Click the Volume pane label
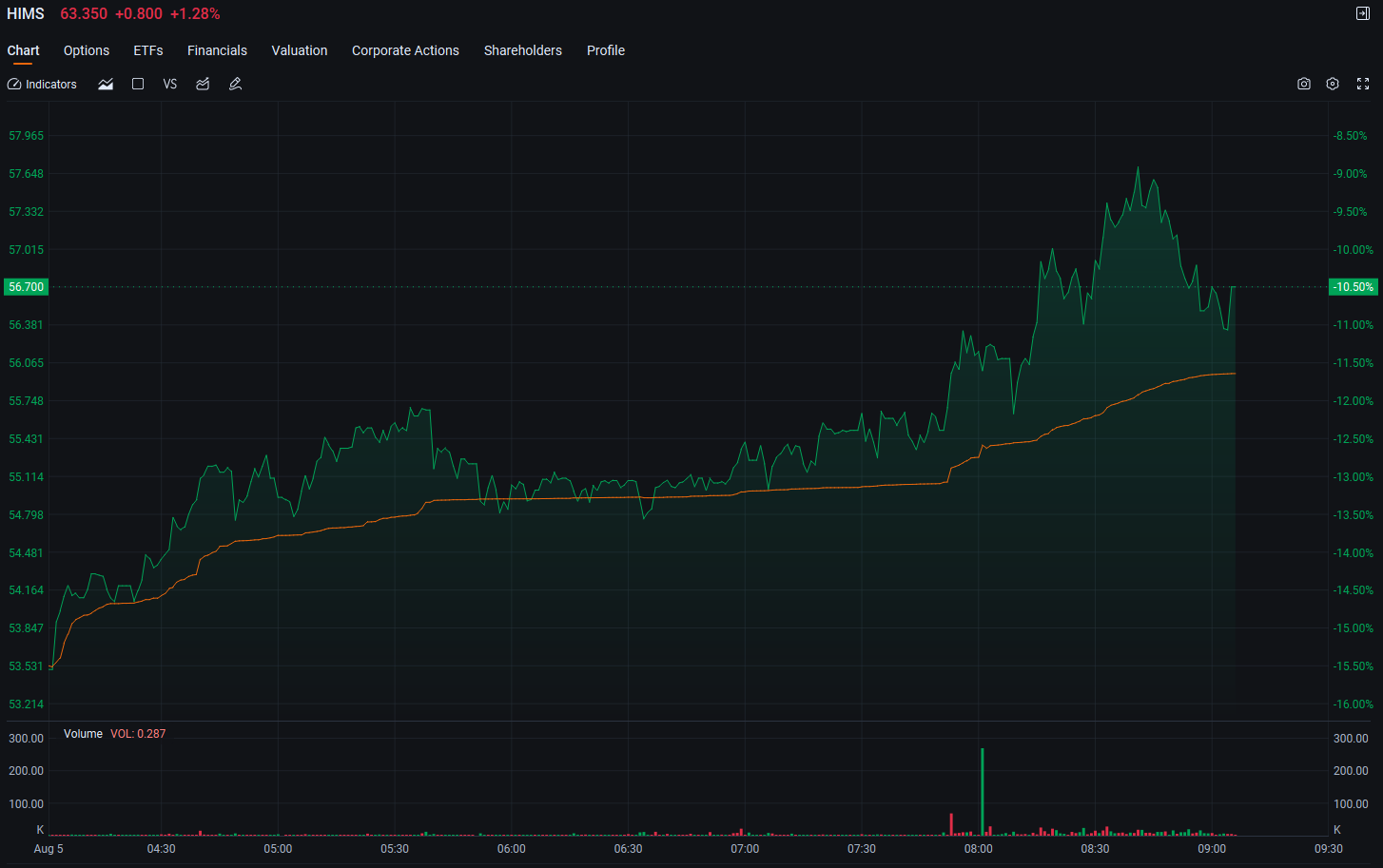The height and width of the screenshot is (868, 1383). [83, 734]
